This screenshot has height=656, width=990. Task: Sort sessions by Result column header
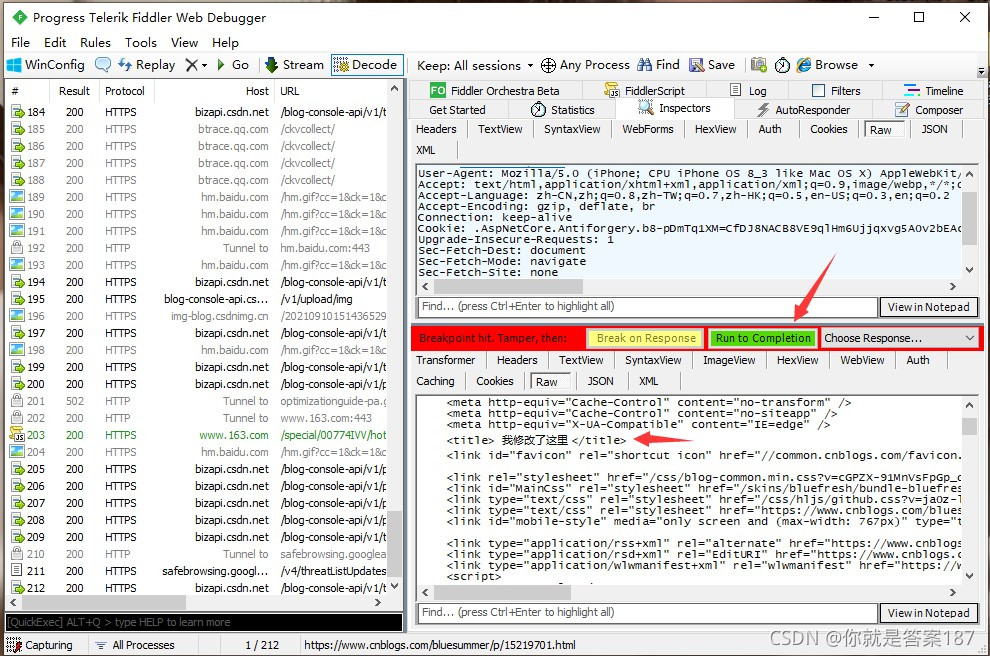point(74,91)
